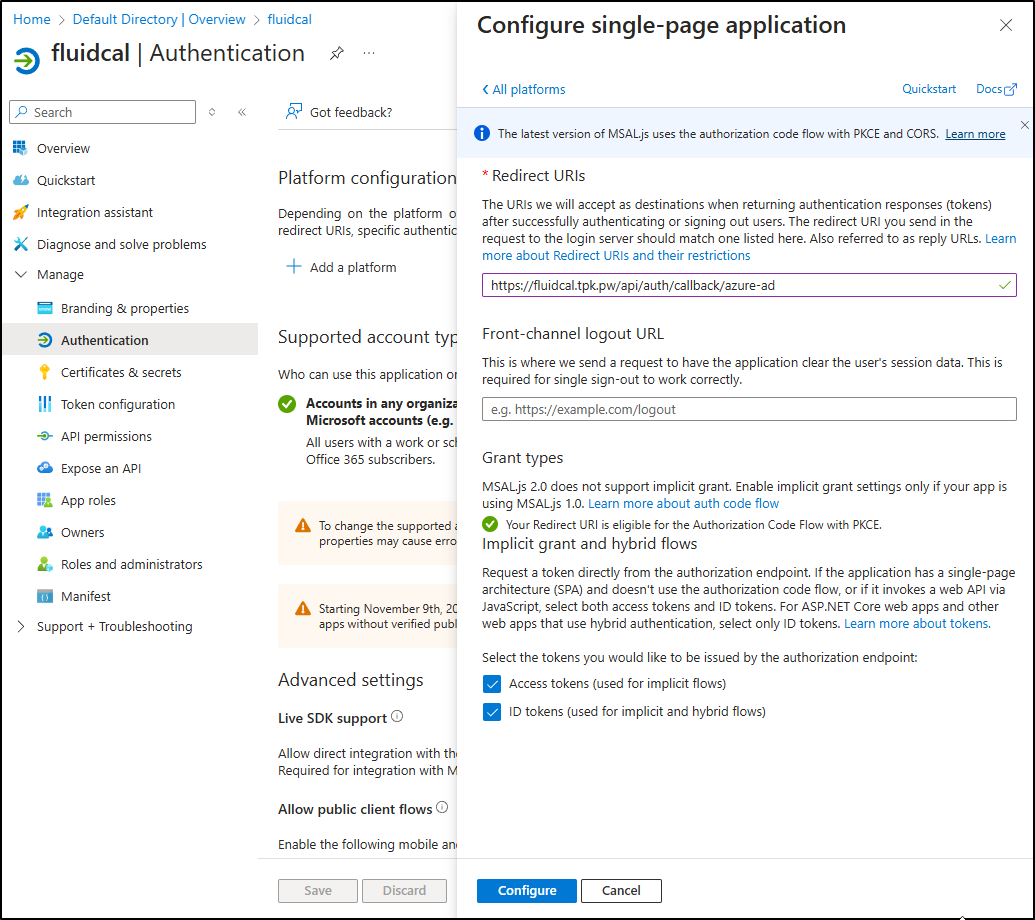Click Add a platform
This screenshot has width=1035, height=920.
click(x=341, y=267)
